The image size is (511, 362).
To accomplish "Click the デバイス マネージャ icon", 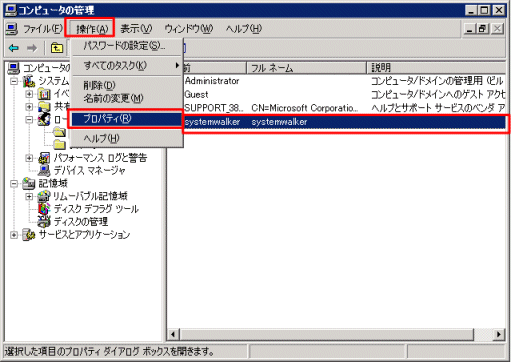I will point(44,170).
